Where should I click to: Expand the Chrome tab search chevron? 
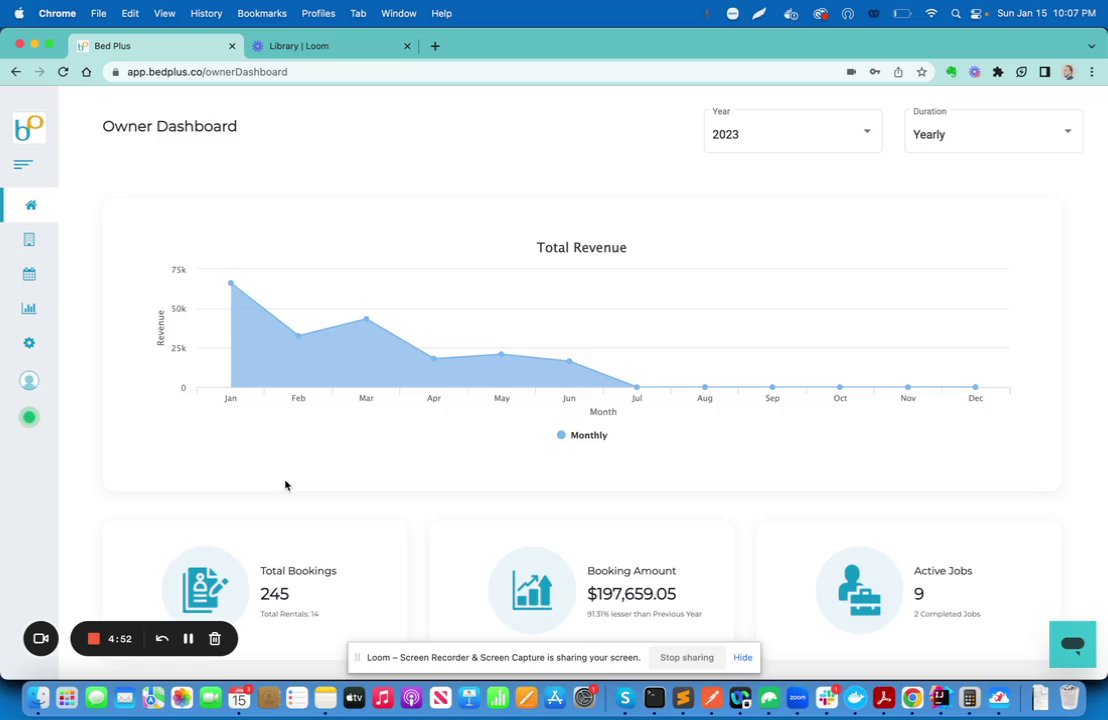(x=1091, y=46)
